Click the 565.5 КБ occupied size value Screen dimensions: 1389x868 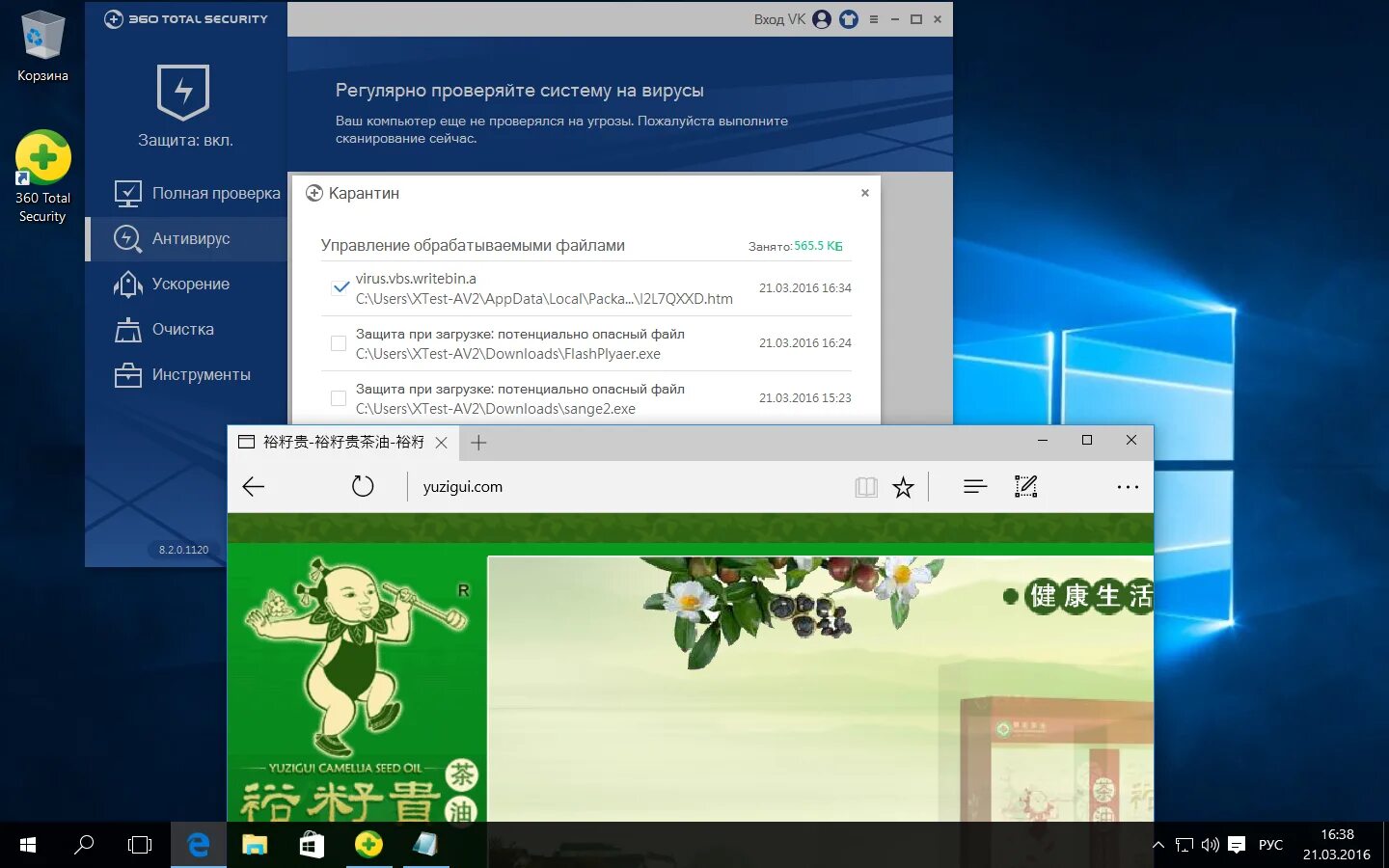pyautogui.click(x=818, y=246)
